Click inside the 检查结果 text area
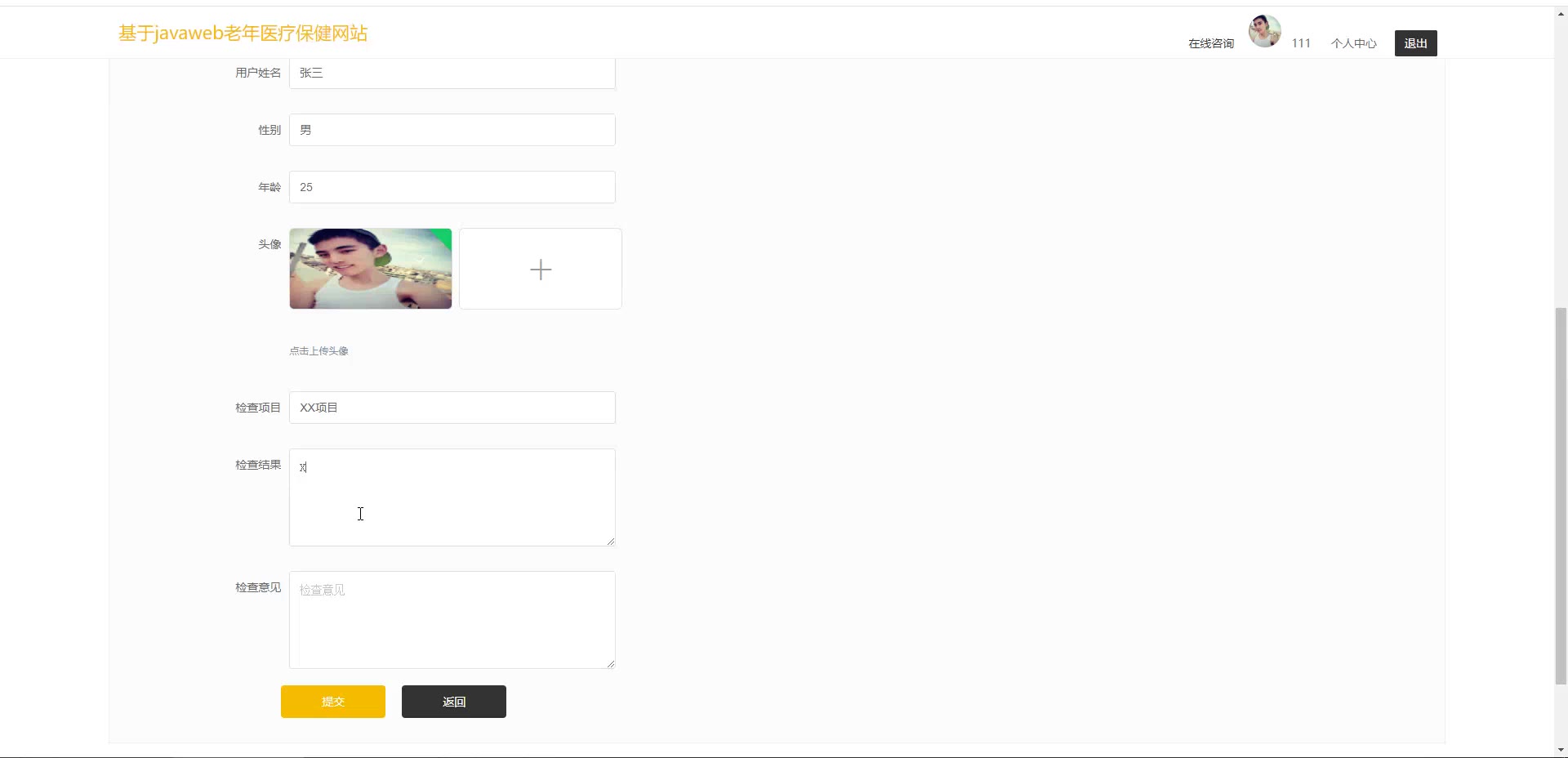This screenshot has width=1568, height=758. coord(452,497)
